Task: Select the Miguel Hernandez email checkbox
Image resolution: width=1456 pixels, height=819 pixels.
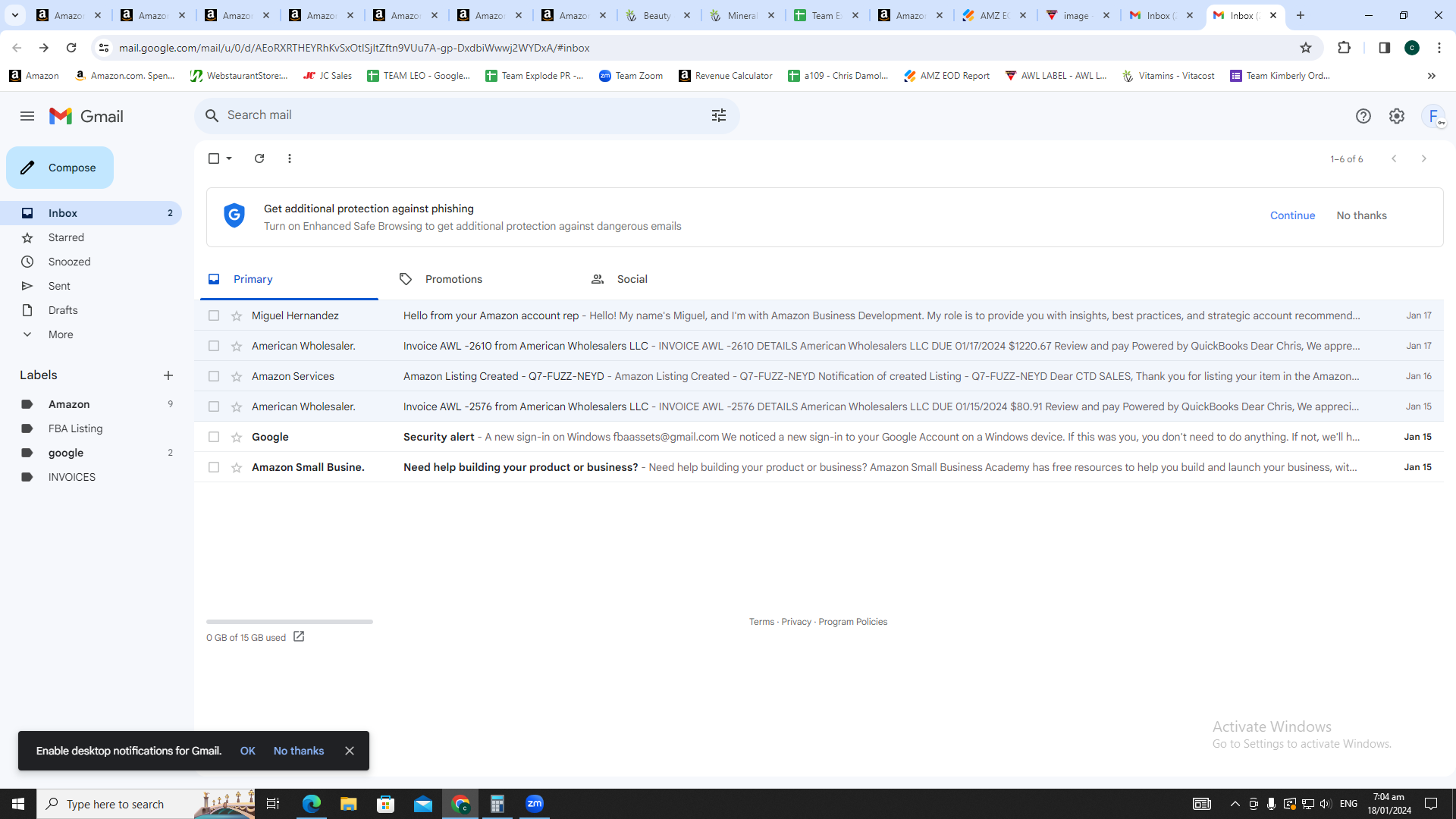Action: tap(214, 315)
